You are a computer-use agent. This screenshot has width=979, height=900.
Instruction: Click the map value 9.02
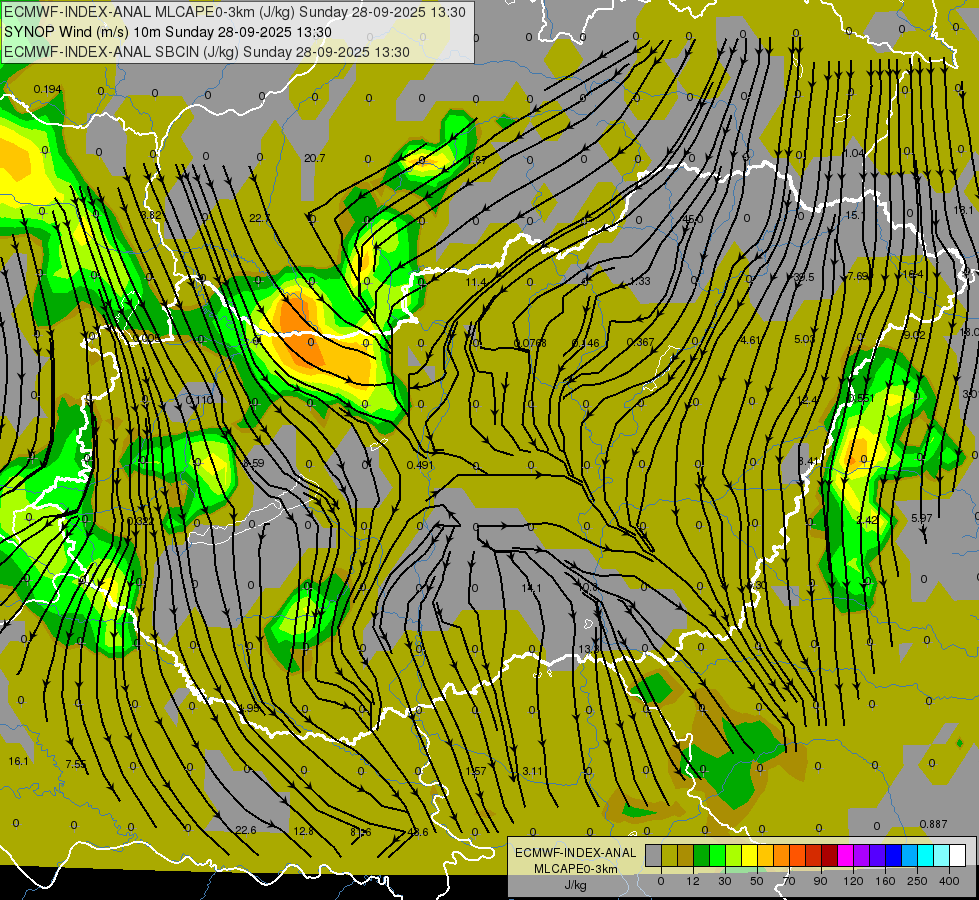915,335
